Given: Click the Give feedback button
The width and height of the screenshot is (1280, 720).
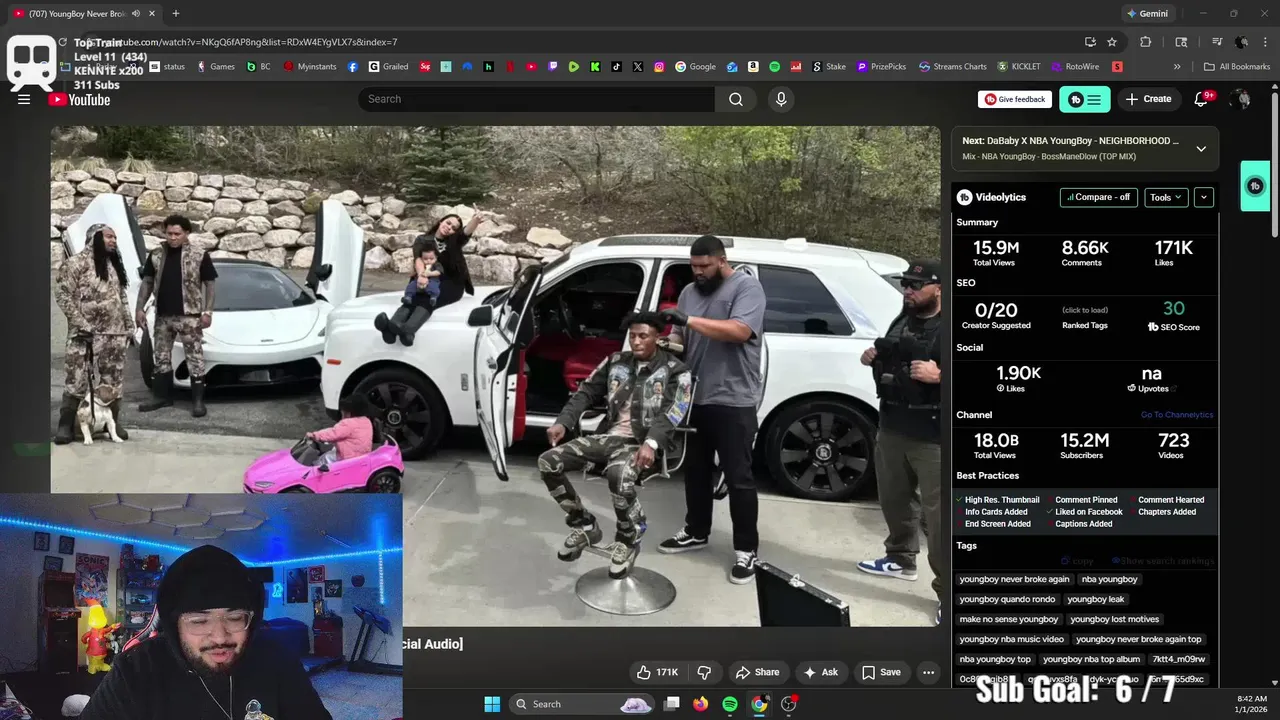Looking at the screenshot, I should [1015, 99].
